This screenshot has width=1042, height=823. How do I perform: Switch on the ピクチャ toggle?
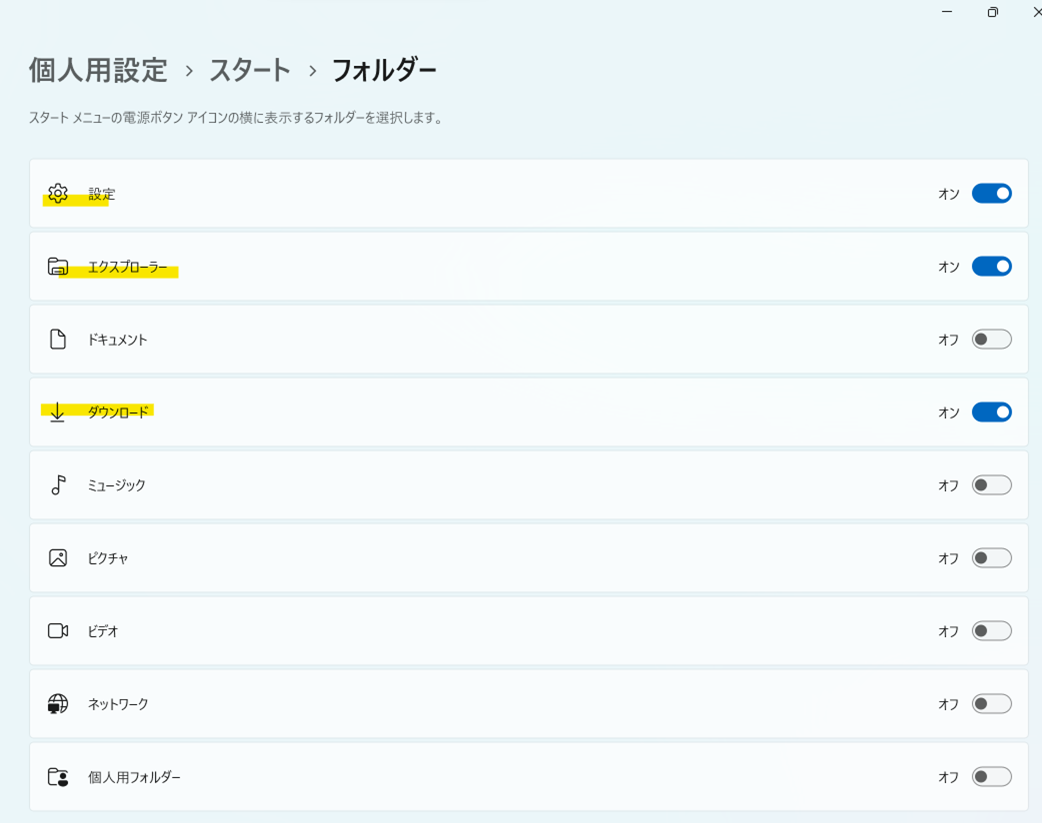(x=991, y=558)
